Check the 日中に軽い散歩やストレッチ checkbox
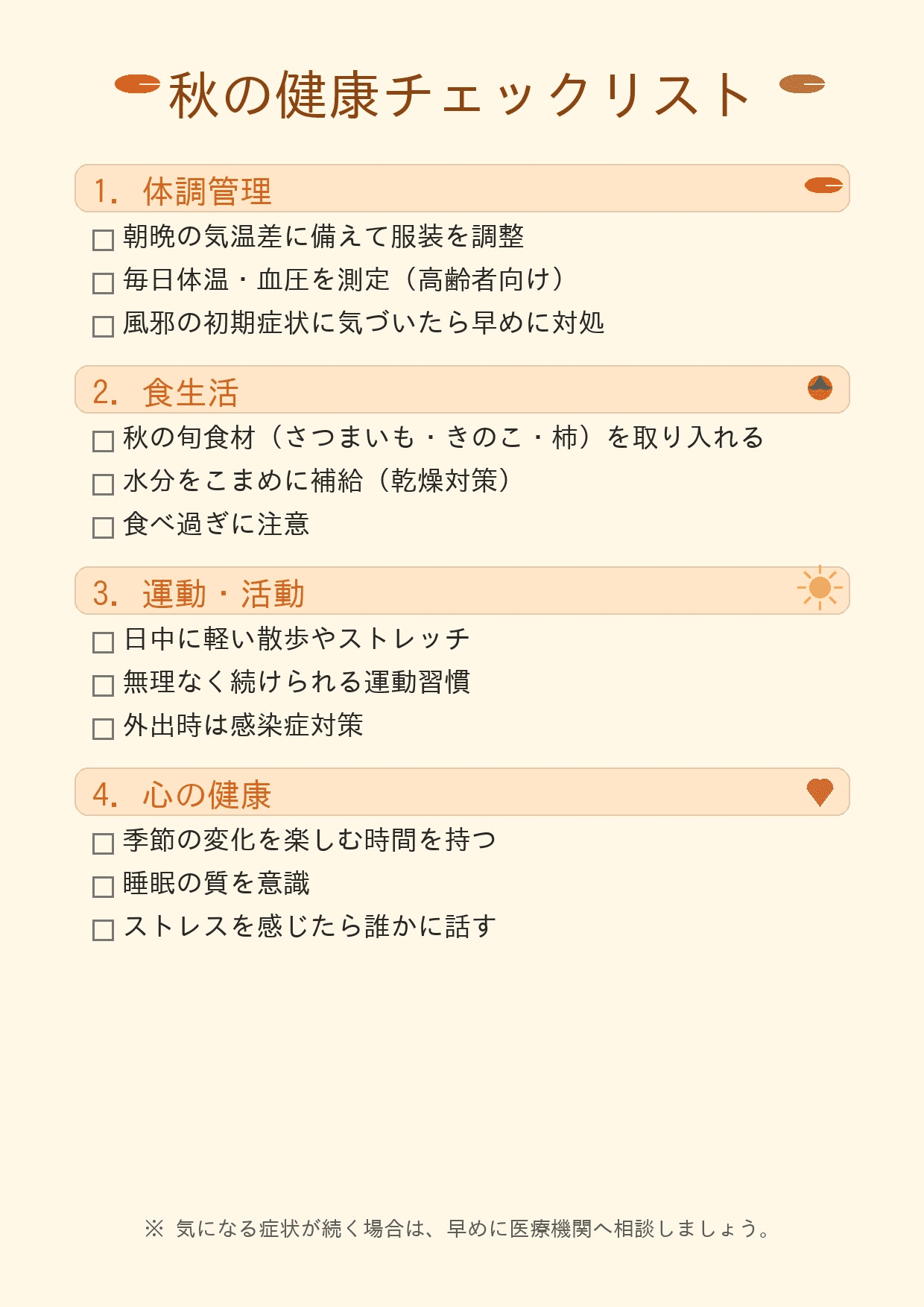The height and width of the screenshot is (1307, 924). click(x=103, y=642)
